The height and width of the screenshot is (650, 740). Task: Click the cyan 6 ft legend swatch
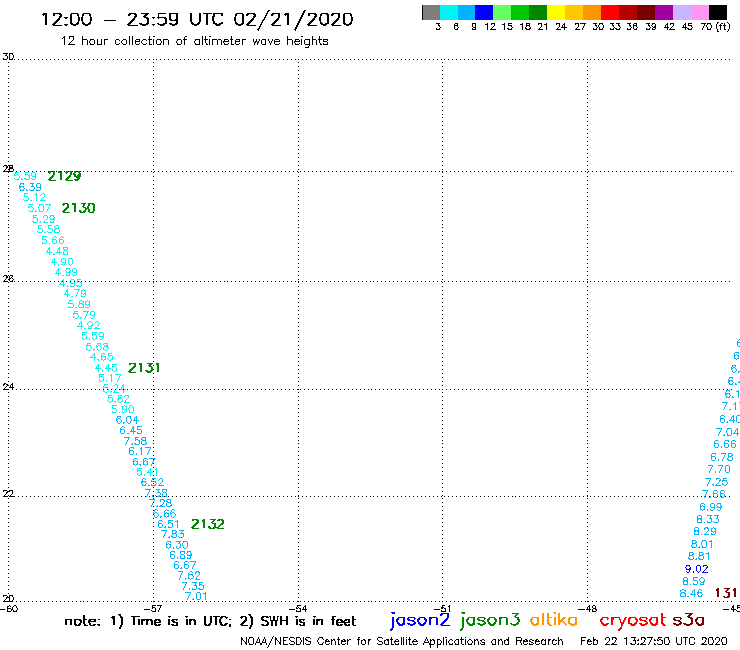click(x=449, y=12)
